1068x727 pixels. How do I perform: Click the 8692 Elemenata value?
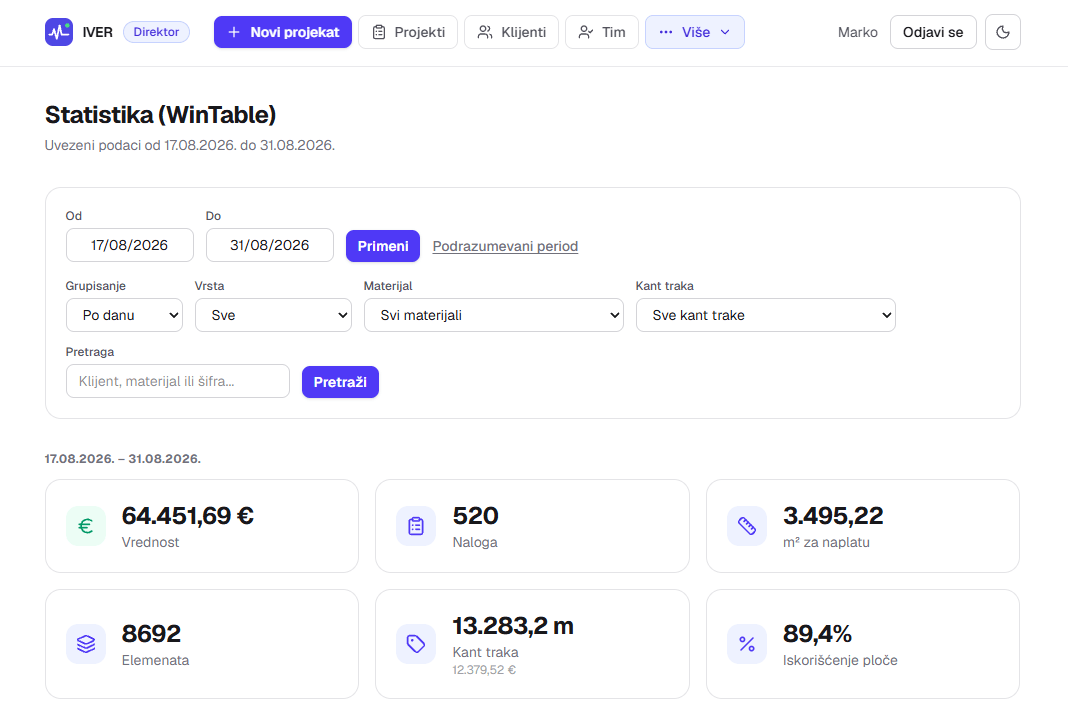151,634
